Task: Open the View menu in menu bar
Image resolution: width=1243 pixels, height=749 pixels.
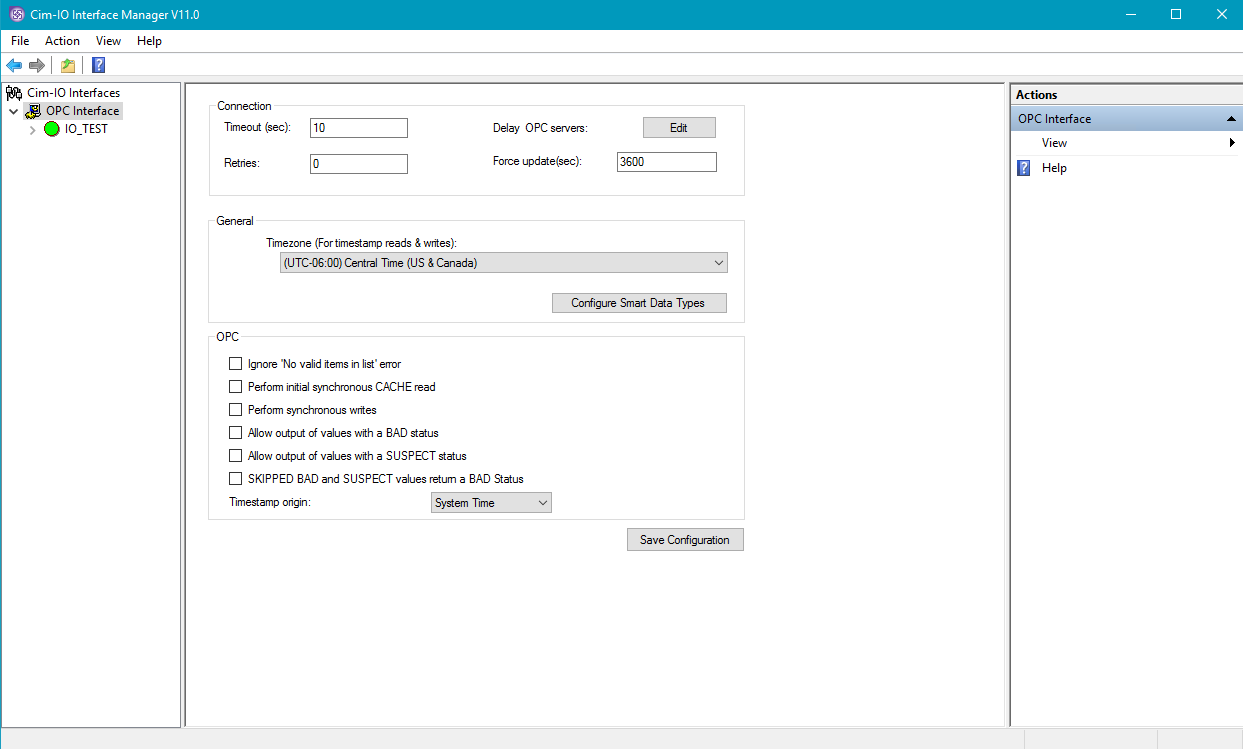Action: (x=108, y=41)
